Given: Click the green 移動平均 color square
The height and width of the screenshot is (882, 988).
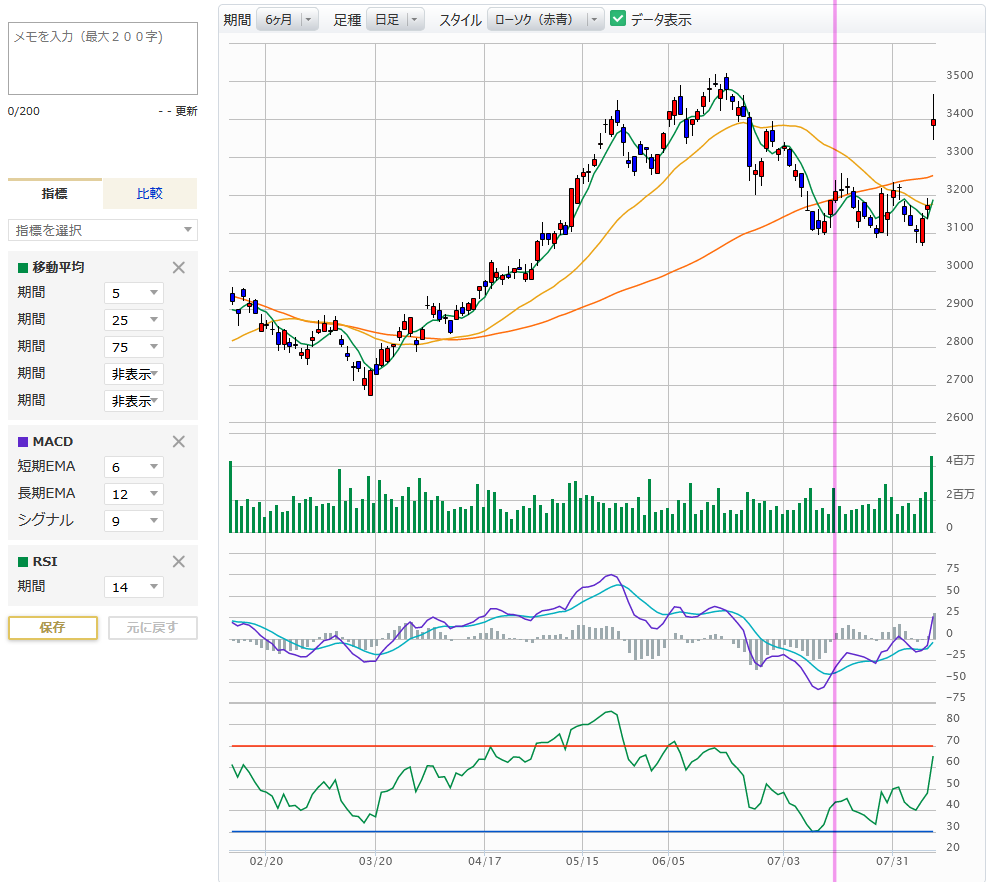Looking at the screenshot, I should point(23,267).
